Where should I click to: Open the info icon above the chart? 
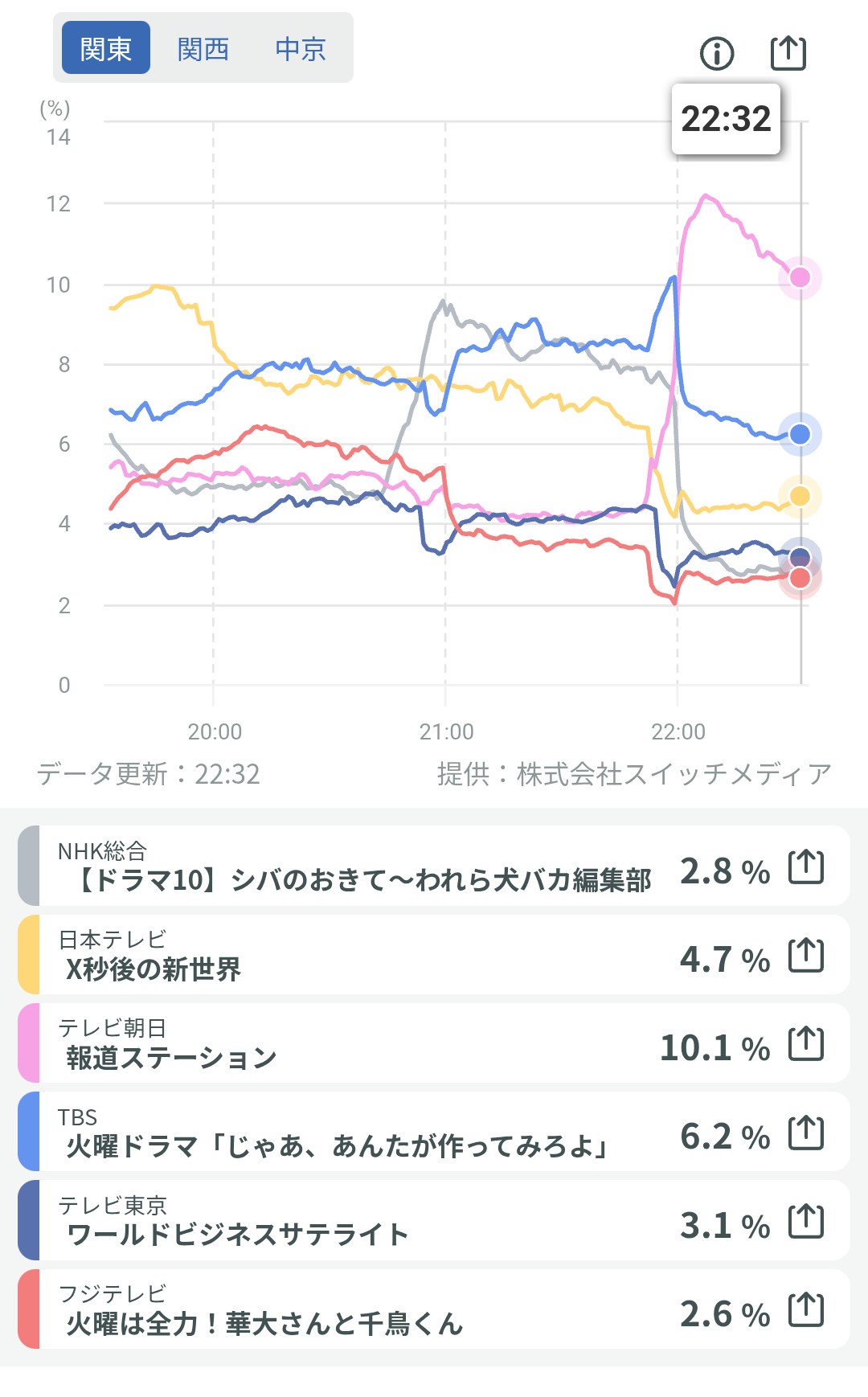tap(717, 54)
